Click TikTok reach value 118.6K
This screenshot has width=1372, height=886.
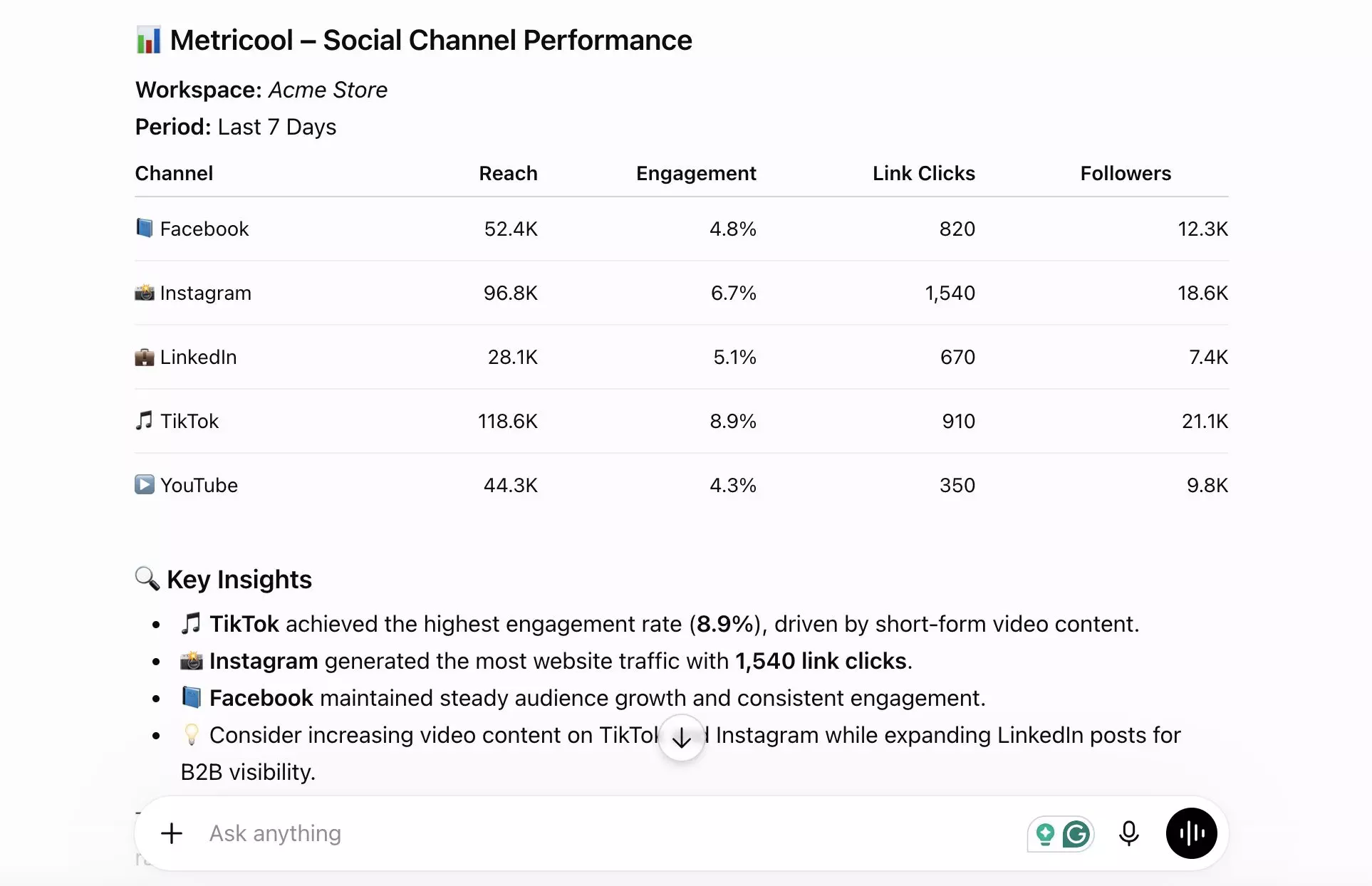pyautogui.click(x=508, y=421)
